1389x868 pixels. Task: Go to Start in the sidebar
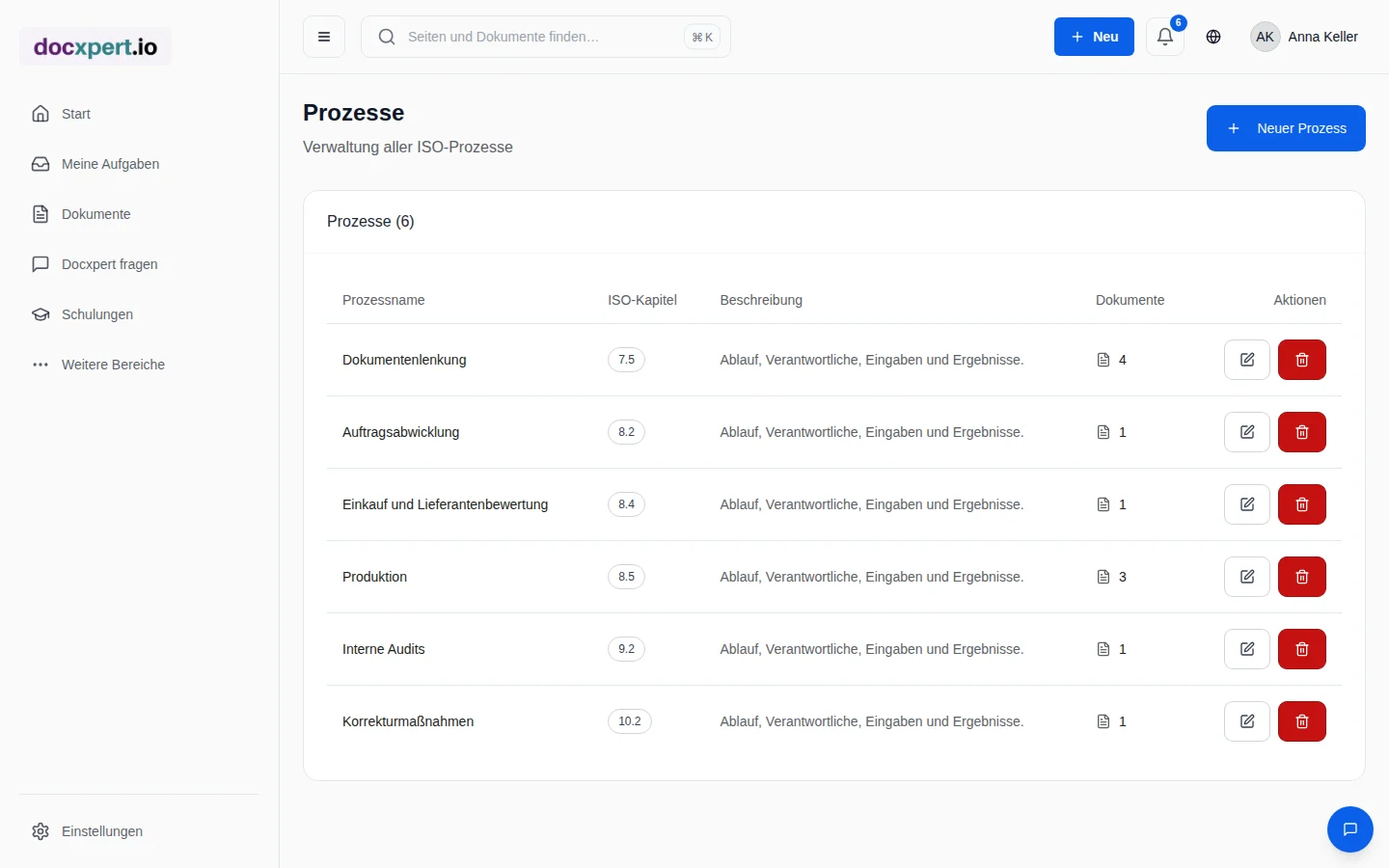coord(139,114)
